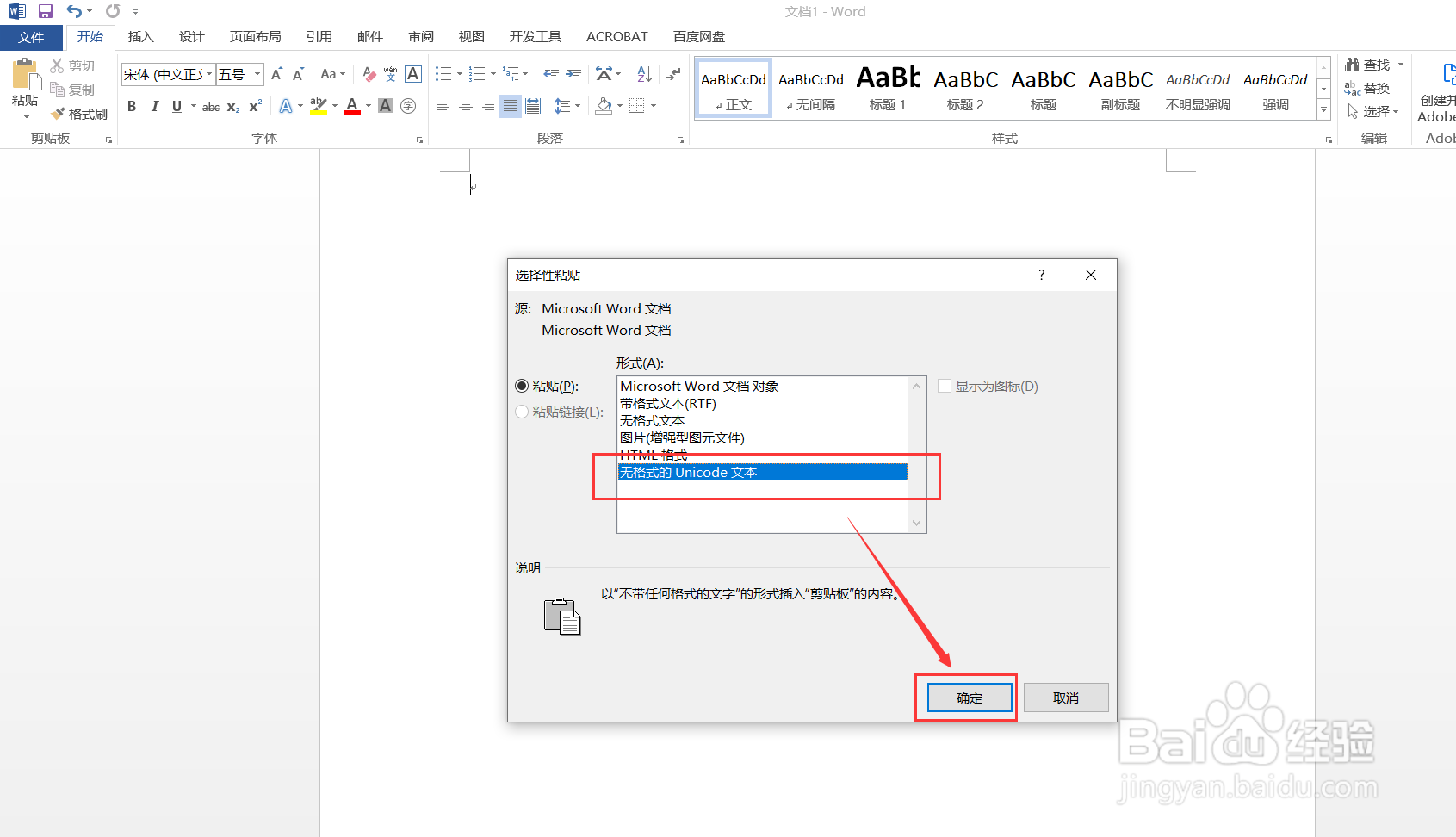Check the 显示为图标(D) checkbox

pyautogui.click(x=945, y=386)
